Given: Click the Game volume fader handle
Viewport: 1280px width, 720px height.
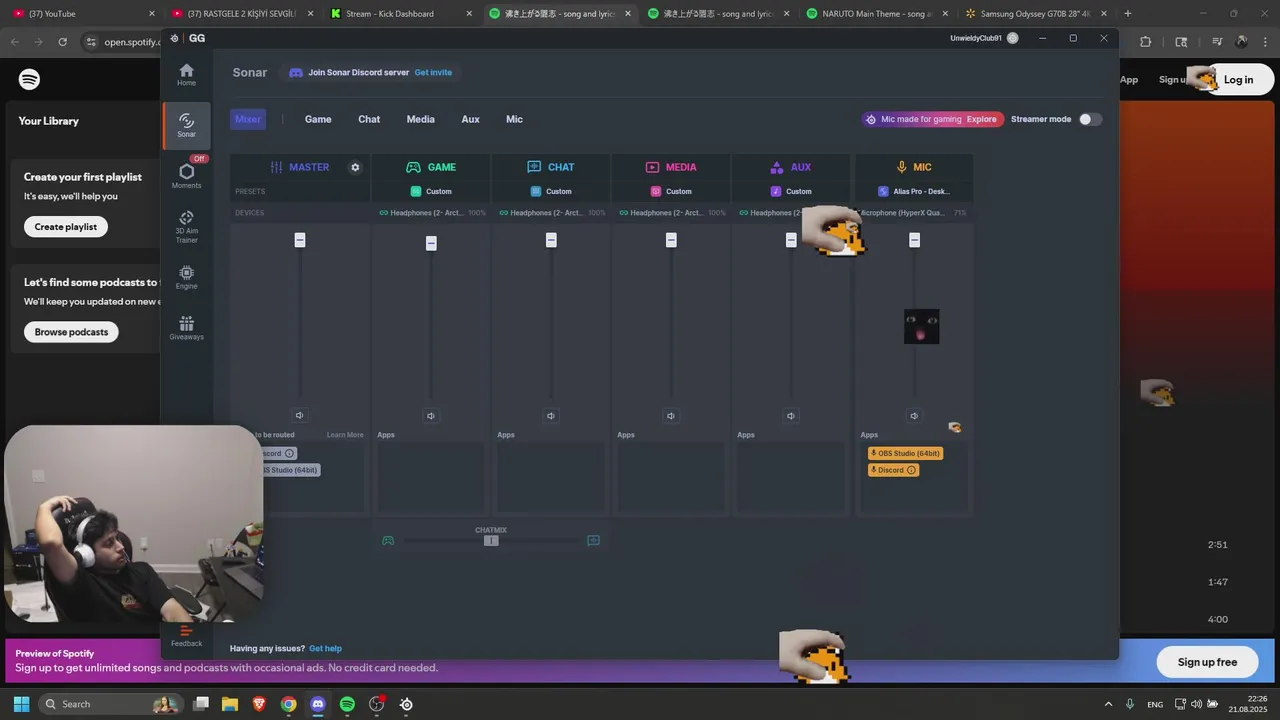Looking at the screenshot, I should pos(431,243).
